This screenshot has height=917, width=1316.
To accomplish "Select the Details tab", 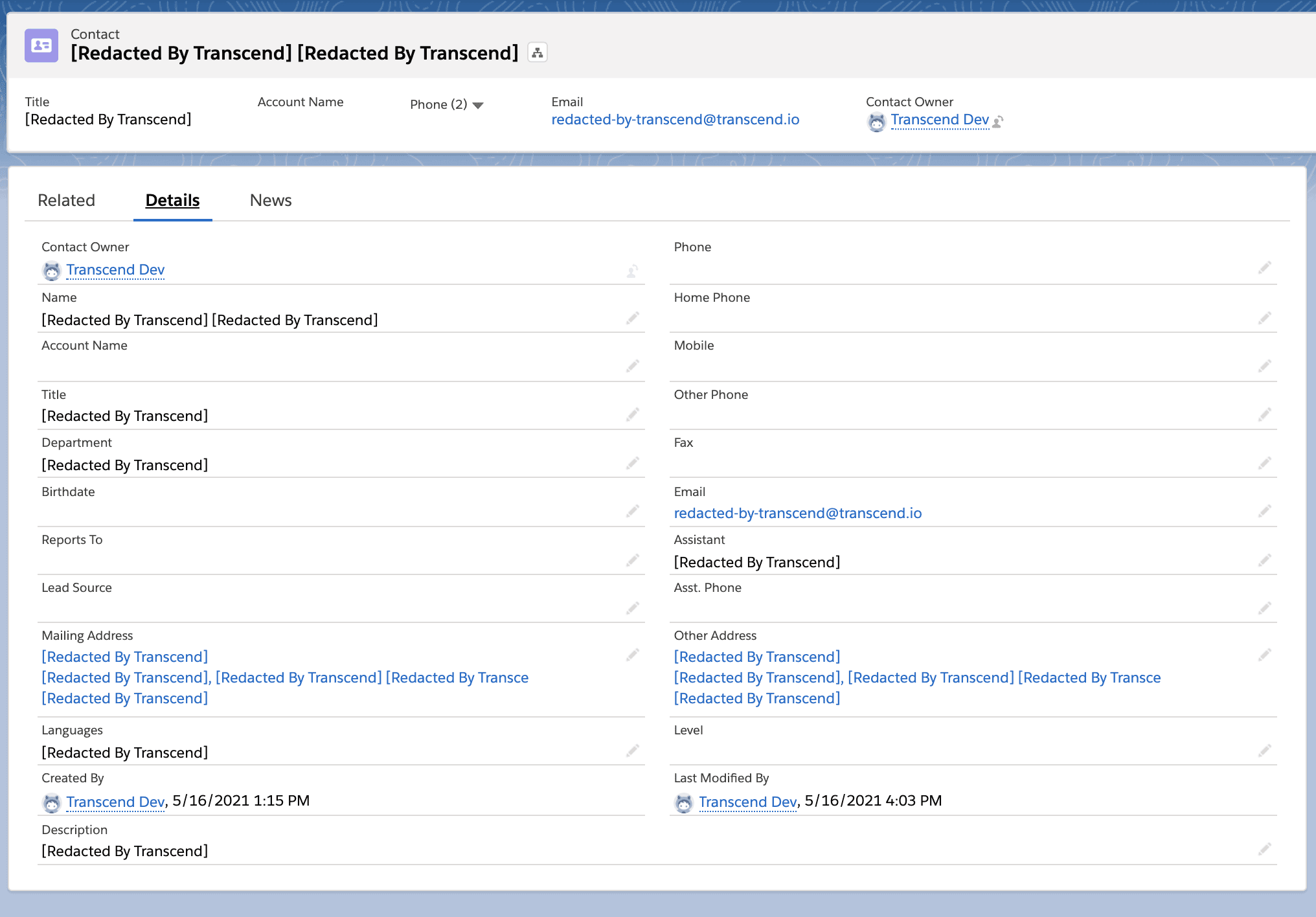I will (x=172, y=200).
